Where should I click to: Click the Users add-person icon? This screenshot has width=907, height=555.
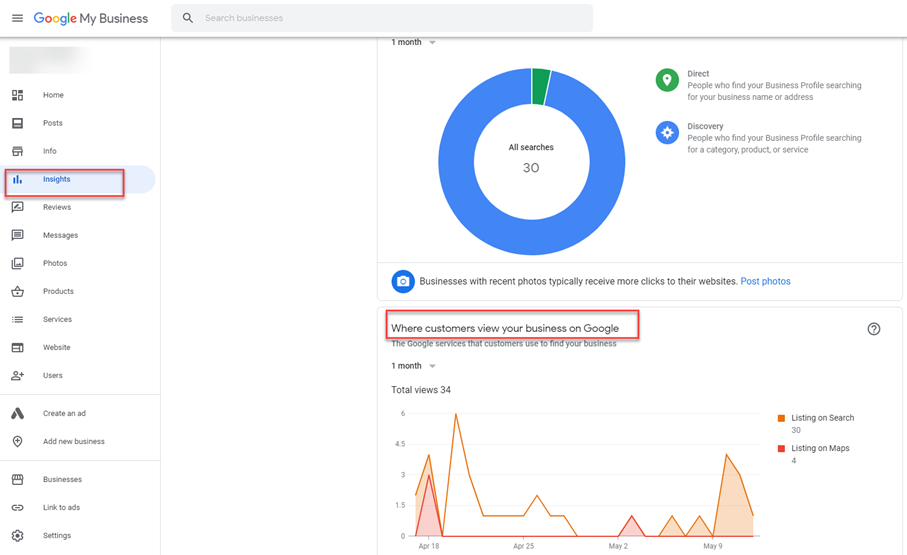click(17, 376)
